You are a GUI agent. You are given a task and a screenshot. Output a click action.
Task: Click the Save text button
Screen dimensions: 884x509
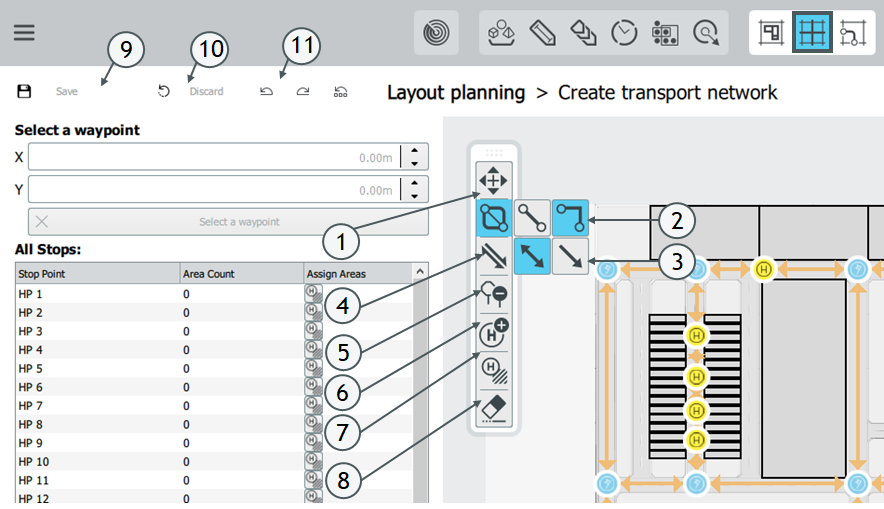pos(67,91)
